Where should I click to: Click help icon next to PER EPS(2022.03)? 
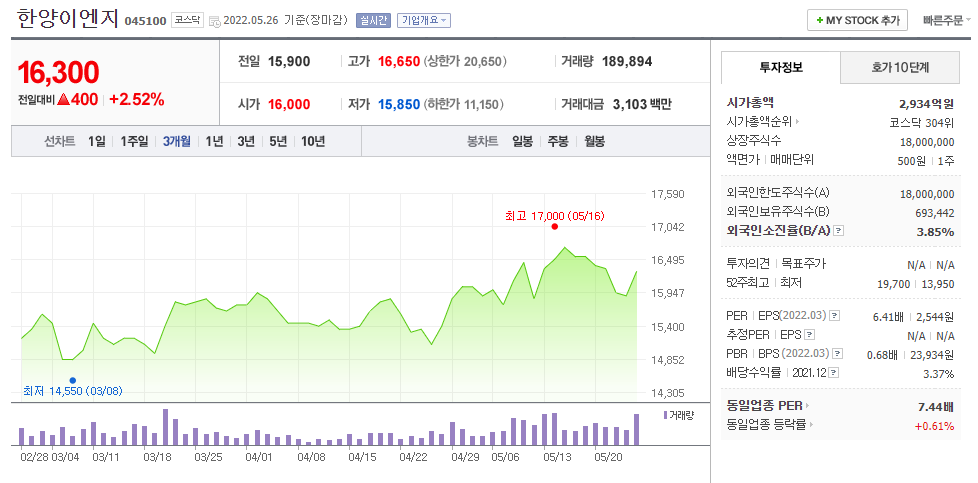tap(835, 316)
